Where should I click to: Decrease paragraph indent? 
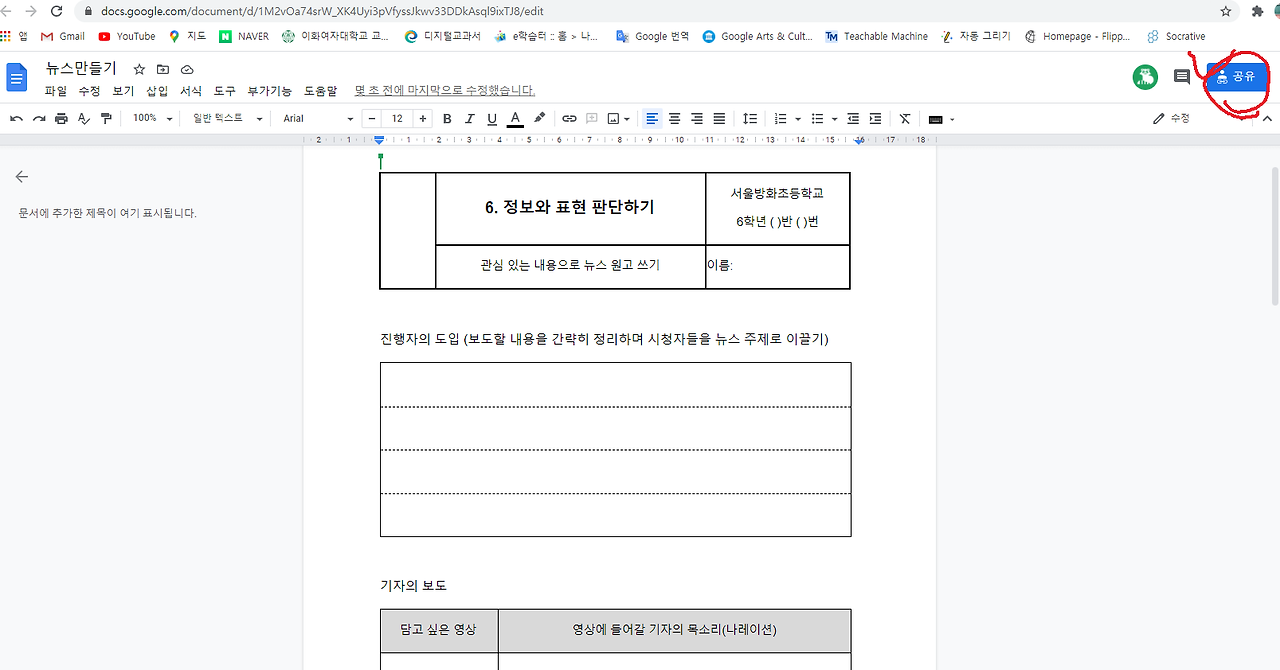point(853,118)
